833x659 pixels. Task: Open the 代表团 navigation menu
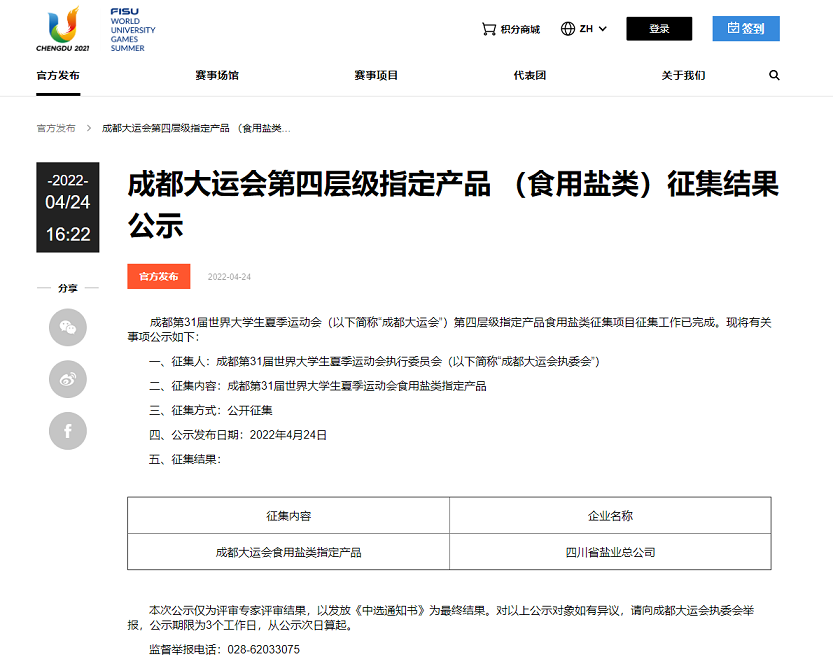click(530, 75)
